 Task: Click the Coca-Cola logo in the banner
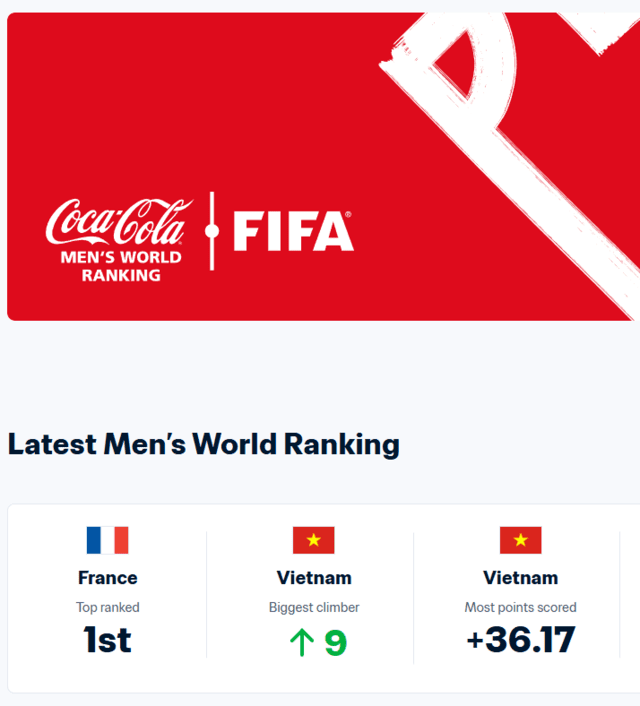pyautogui.click(x=118, y=220)
